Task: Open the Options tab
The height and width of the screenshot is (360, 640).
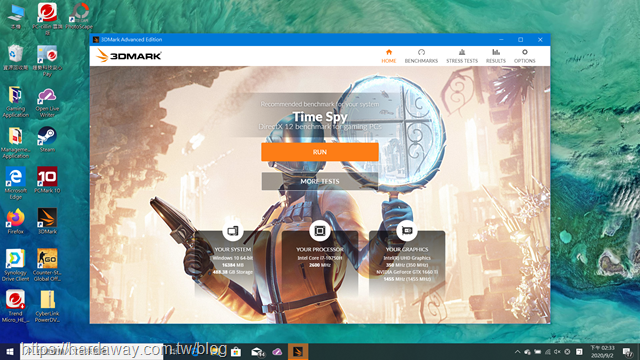Action: click(524, 56)
